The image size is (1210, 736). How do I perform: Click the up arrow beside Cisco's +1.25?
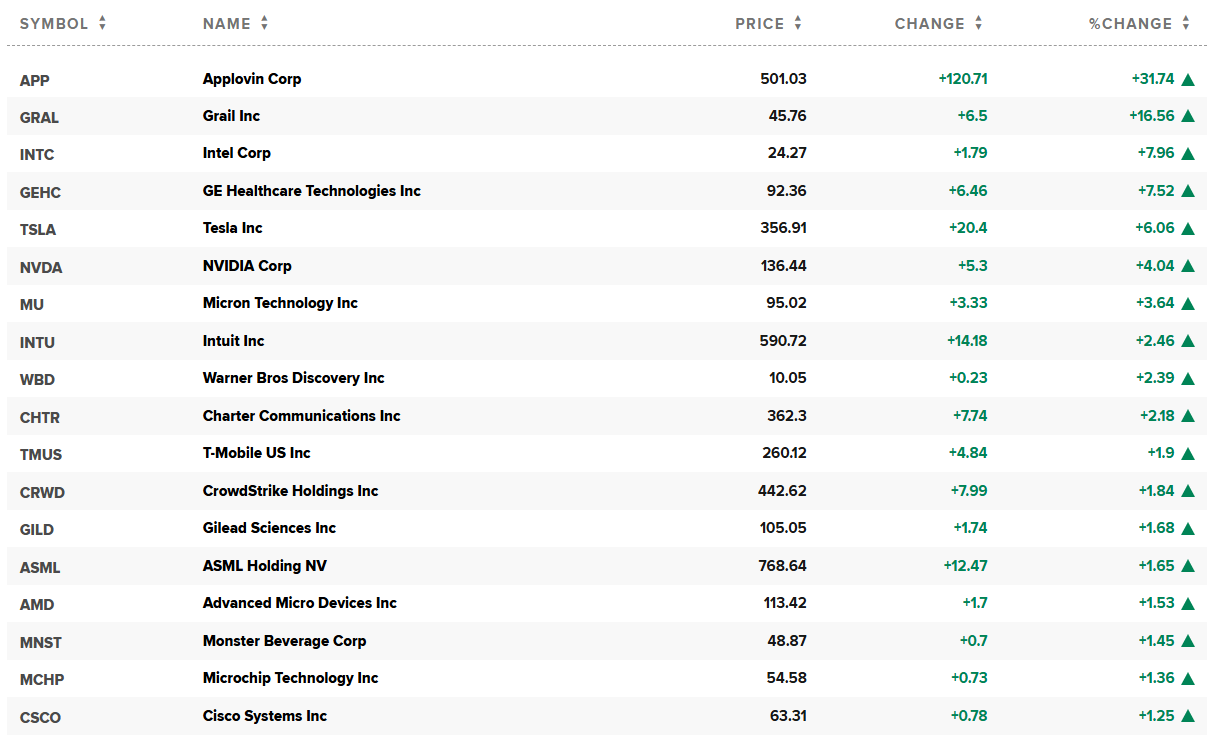[x=1188, y=716]
